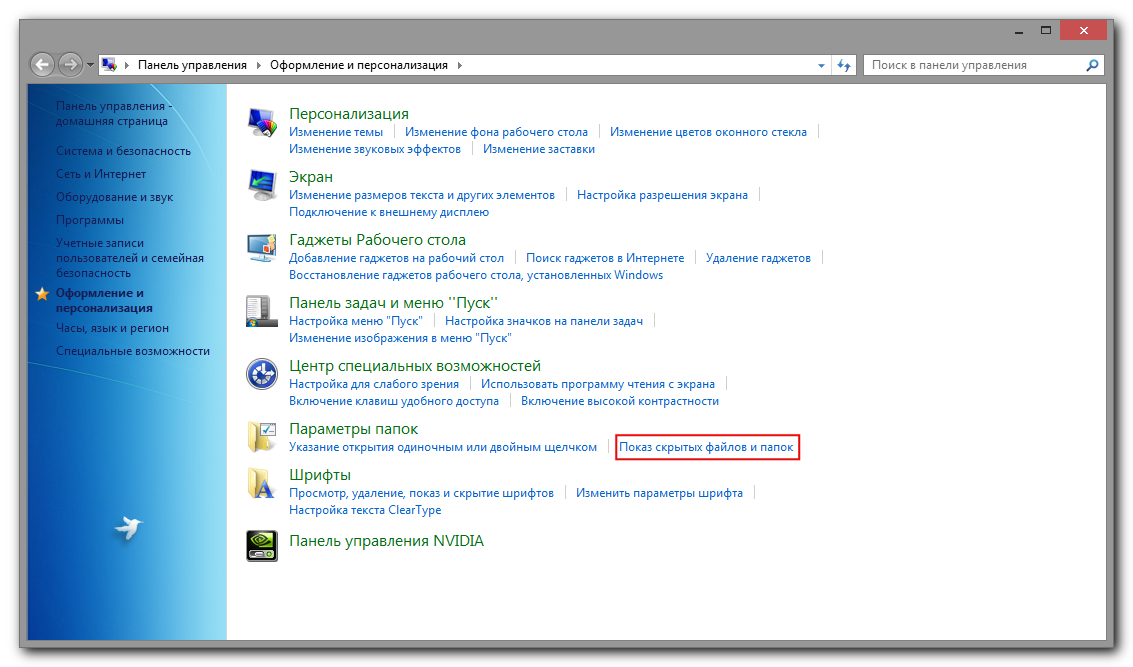Open Панель управления домашняя страница link
The image size is (1133, 667).
tap(113, 113)
